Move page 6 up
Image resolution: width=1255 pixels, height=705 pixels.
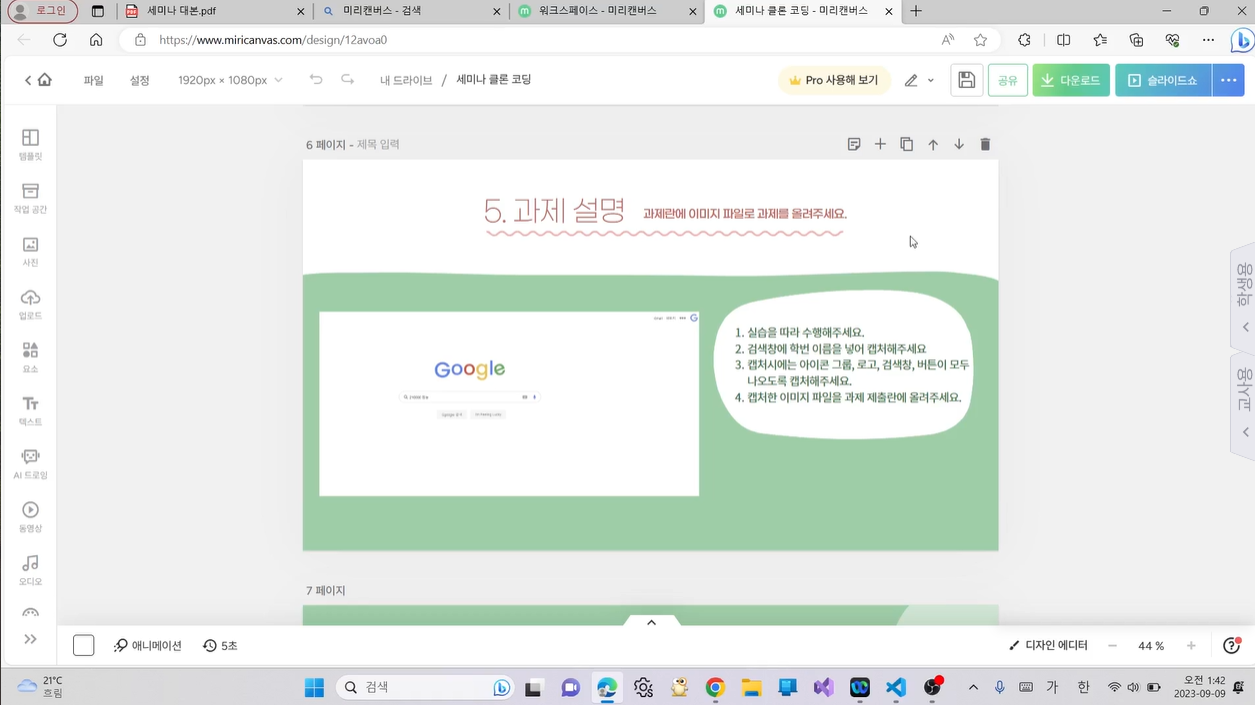933,144
